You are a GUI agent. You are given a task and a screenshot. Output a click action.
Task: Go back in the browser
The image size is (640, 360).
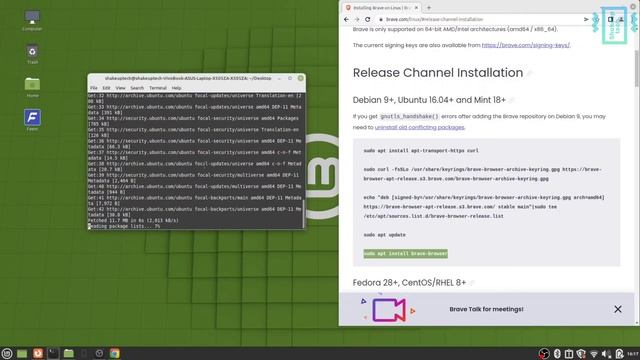346,19
